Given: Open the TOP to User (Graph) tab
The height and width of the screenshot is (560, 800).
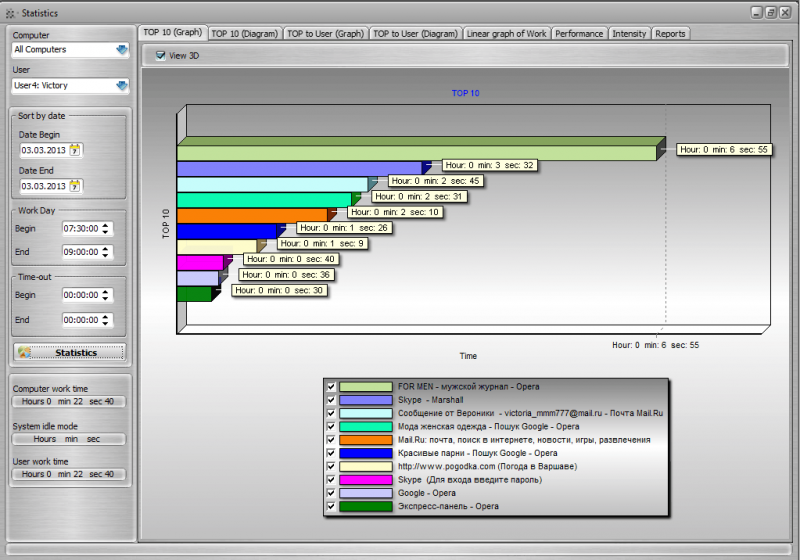Looking at the screenshot, I should (x=326, y=34).
